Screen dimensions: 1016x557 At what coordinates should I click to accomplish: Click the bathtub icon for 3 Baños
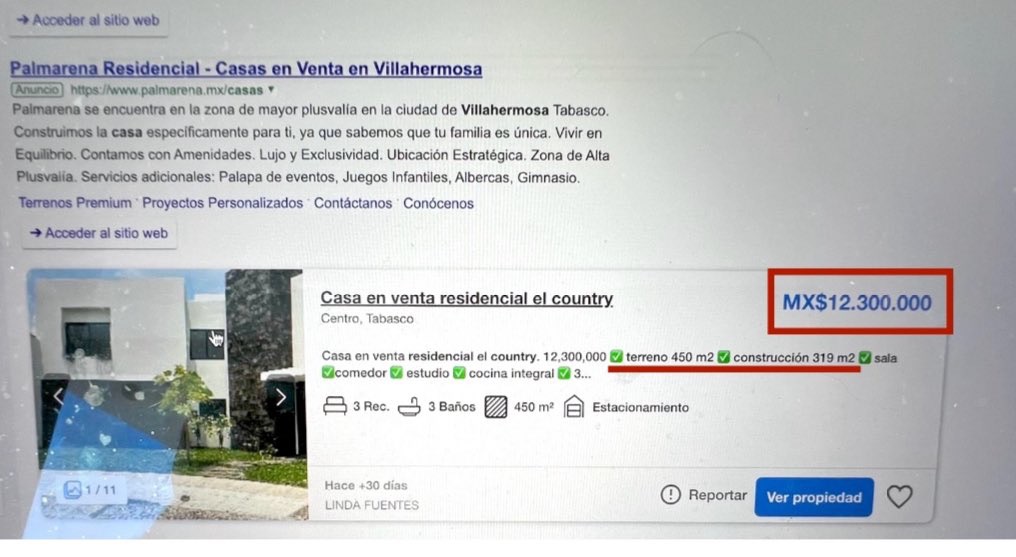tap(409, 407)
